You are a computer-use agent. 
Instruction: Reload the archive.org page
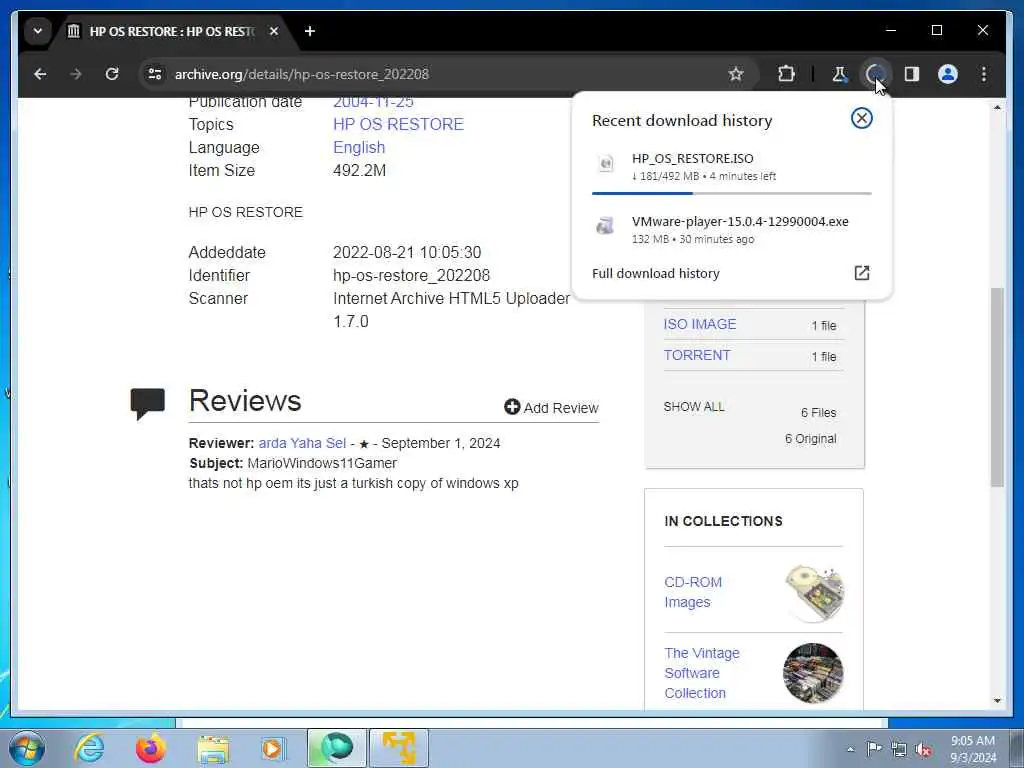tap(112, 74)
